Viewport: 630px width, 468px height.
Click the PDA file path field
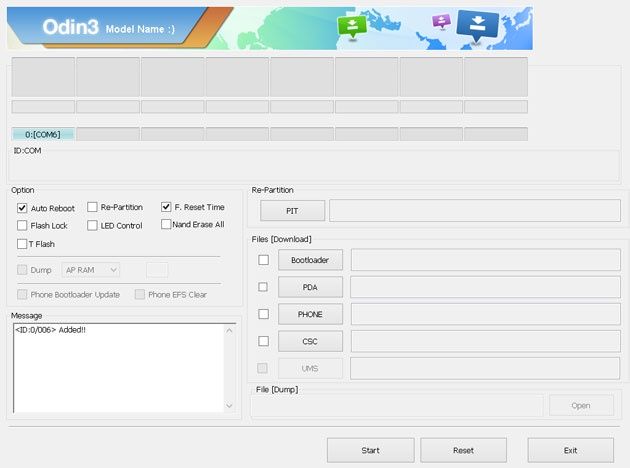tap(485, 287)
